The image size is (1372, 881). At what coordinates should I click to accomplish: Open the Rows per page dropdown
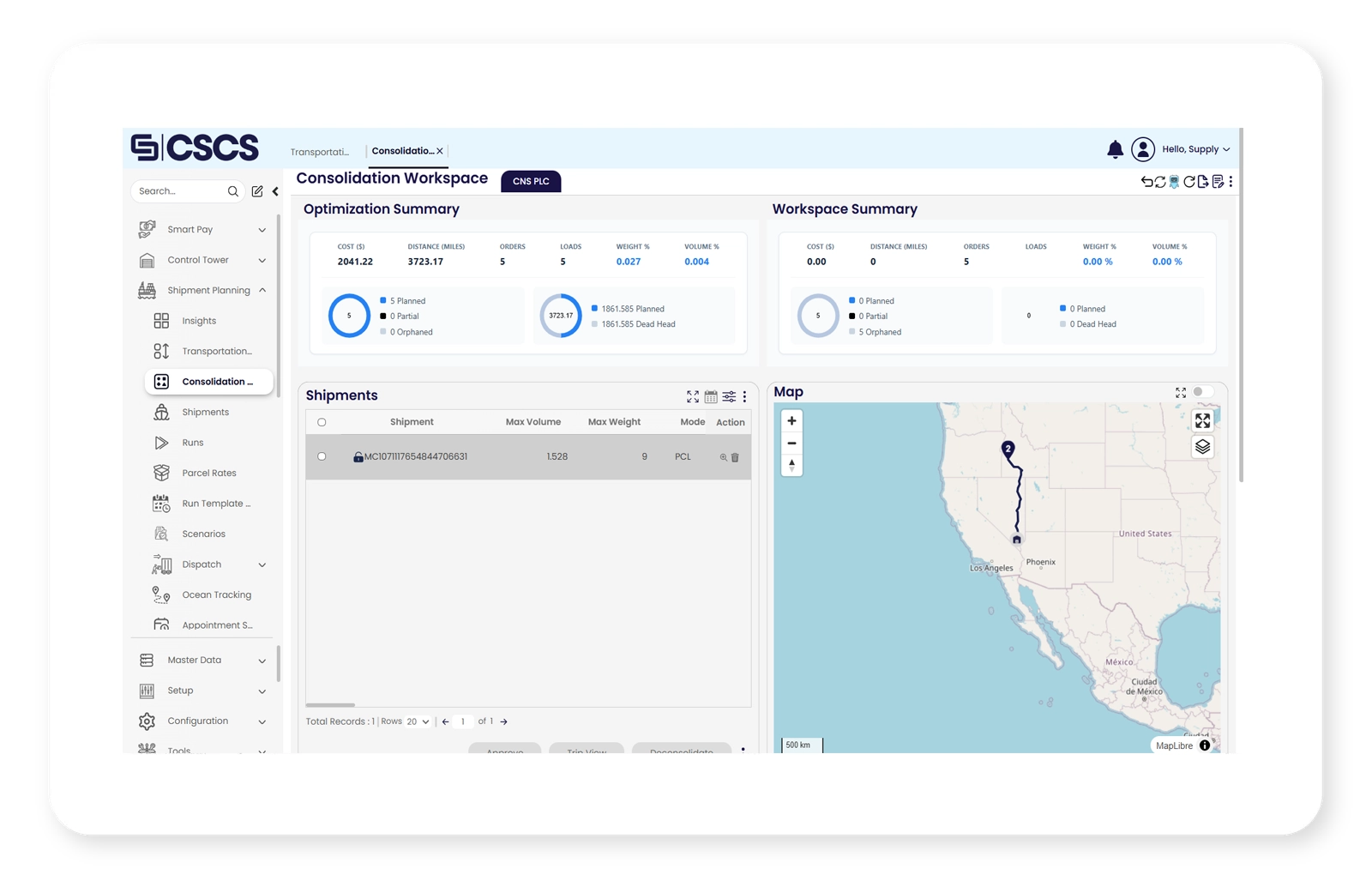pyautogui.click(x=418, y=722)
